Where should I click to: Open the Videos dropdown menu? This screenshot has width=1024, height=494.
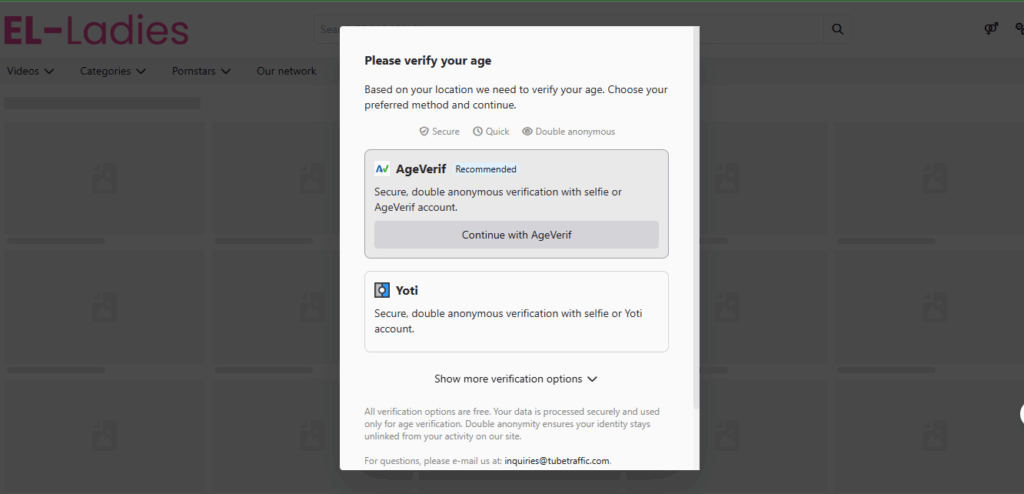[31, 71]
